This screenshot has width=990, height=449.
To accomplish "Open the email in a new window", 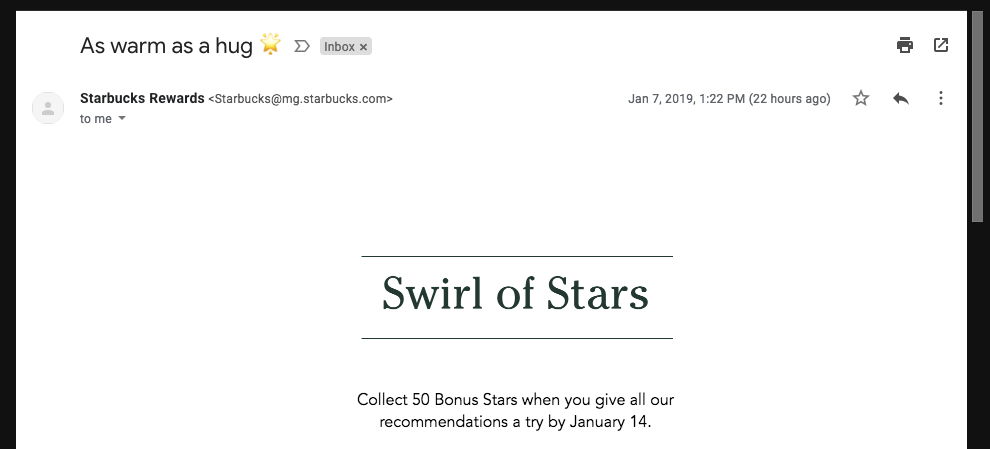I will (x=941, y=45).
